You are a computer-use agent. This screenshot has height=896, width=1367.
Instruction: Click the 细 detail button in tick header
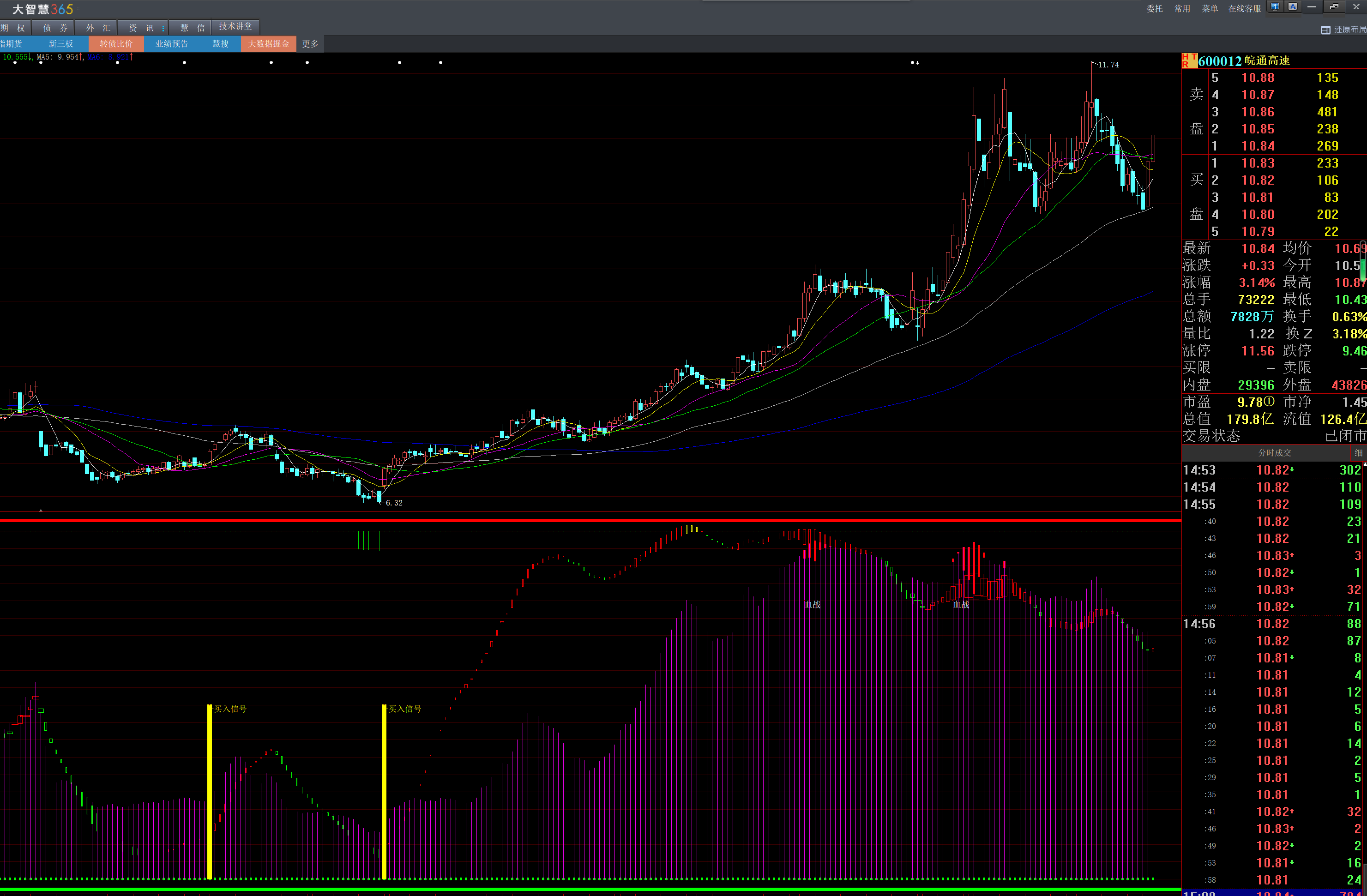(x=1358, y=452)
